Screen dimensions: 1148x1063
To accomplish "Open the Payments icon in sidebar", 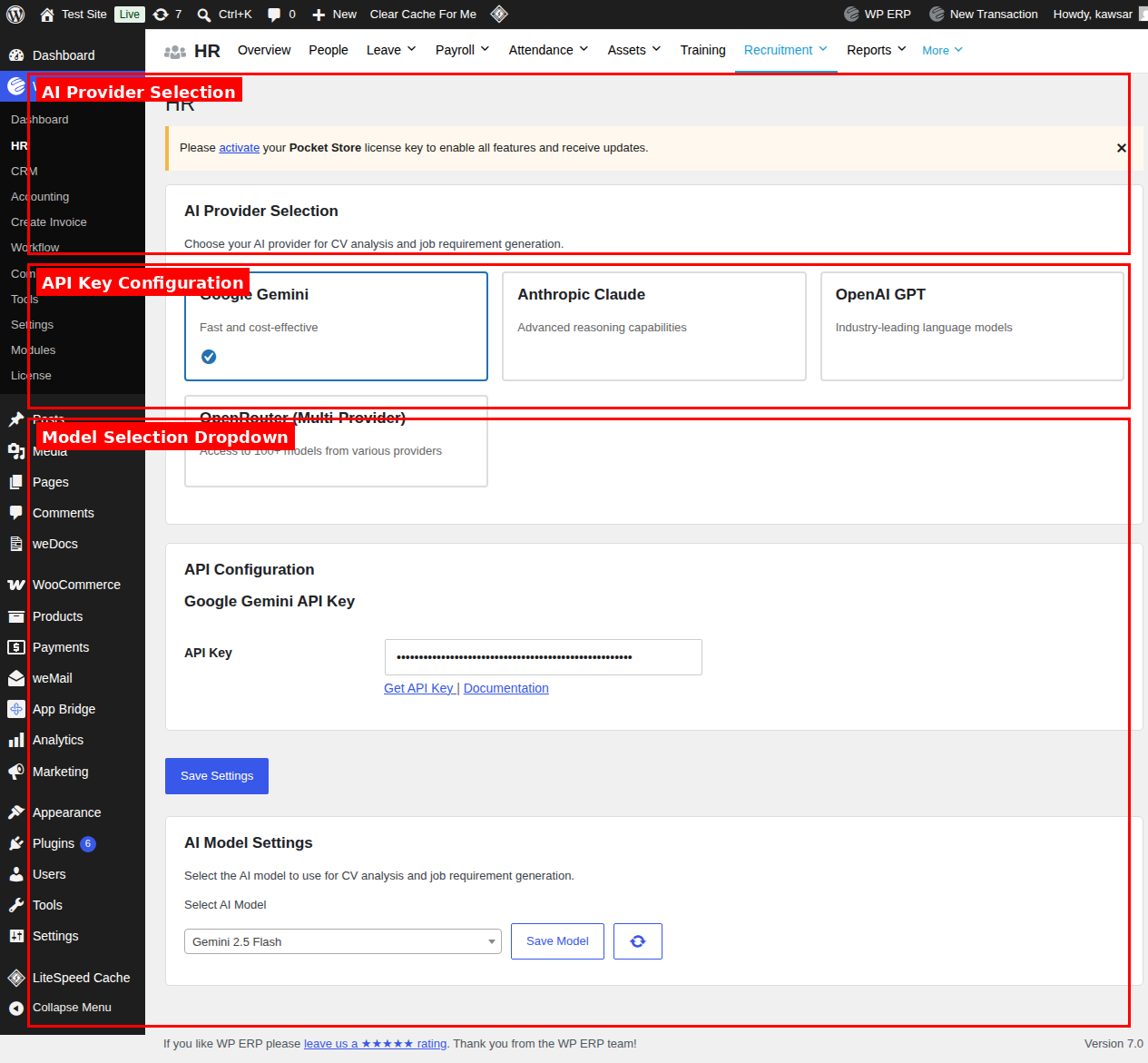I will [16, 647].
